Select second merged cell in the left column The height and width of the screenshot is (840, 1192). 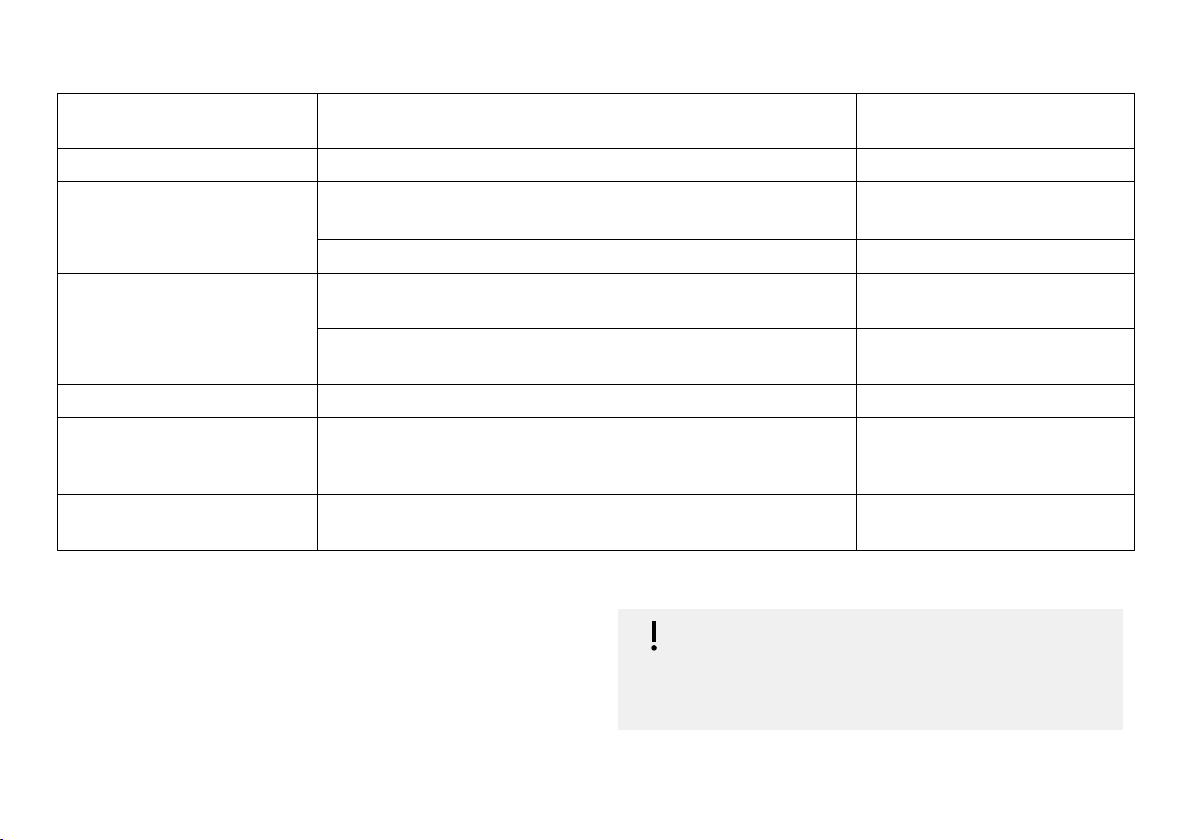(187, 329)
